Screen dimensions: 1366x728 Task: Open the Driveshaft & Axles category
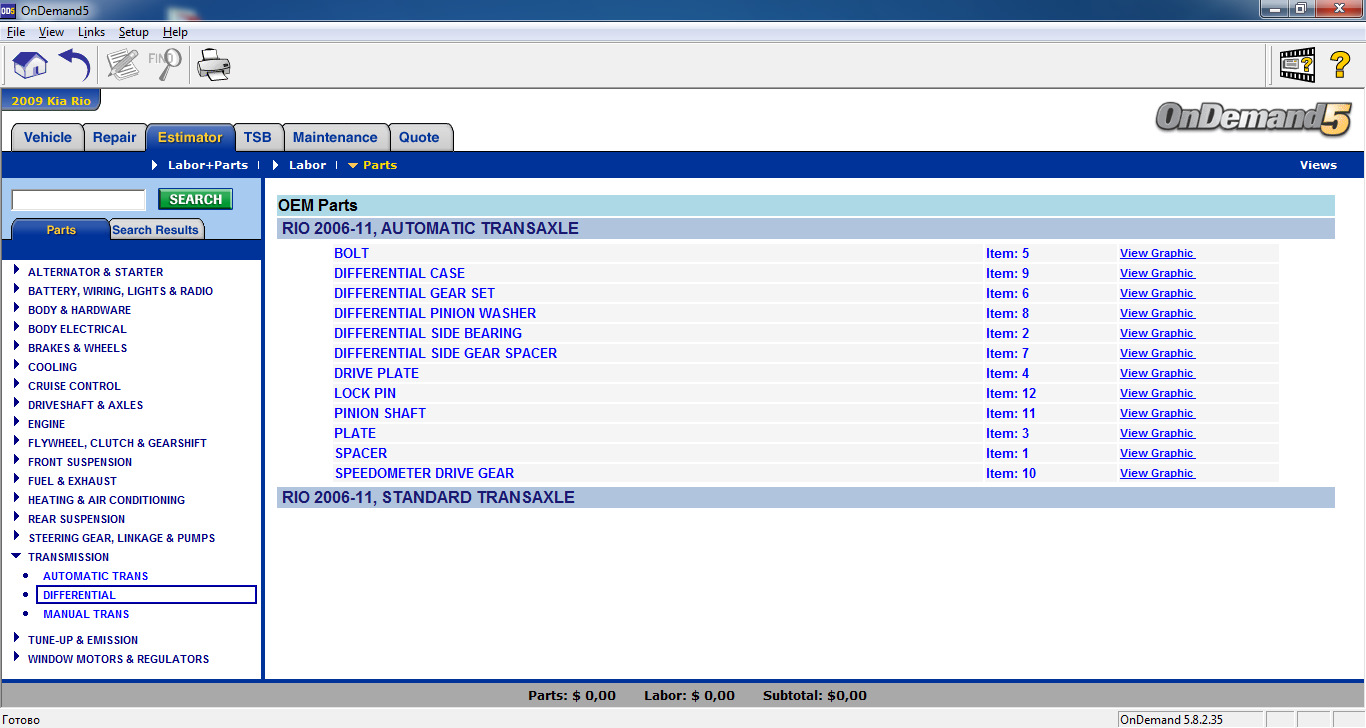(x=85, y=405)
